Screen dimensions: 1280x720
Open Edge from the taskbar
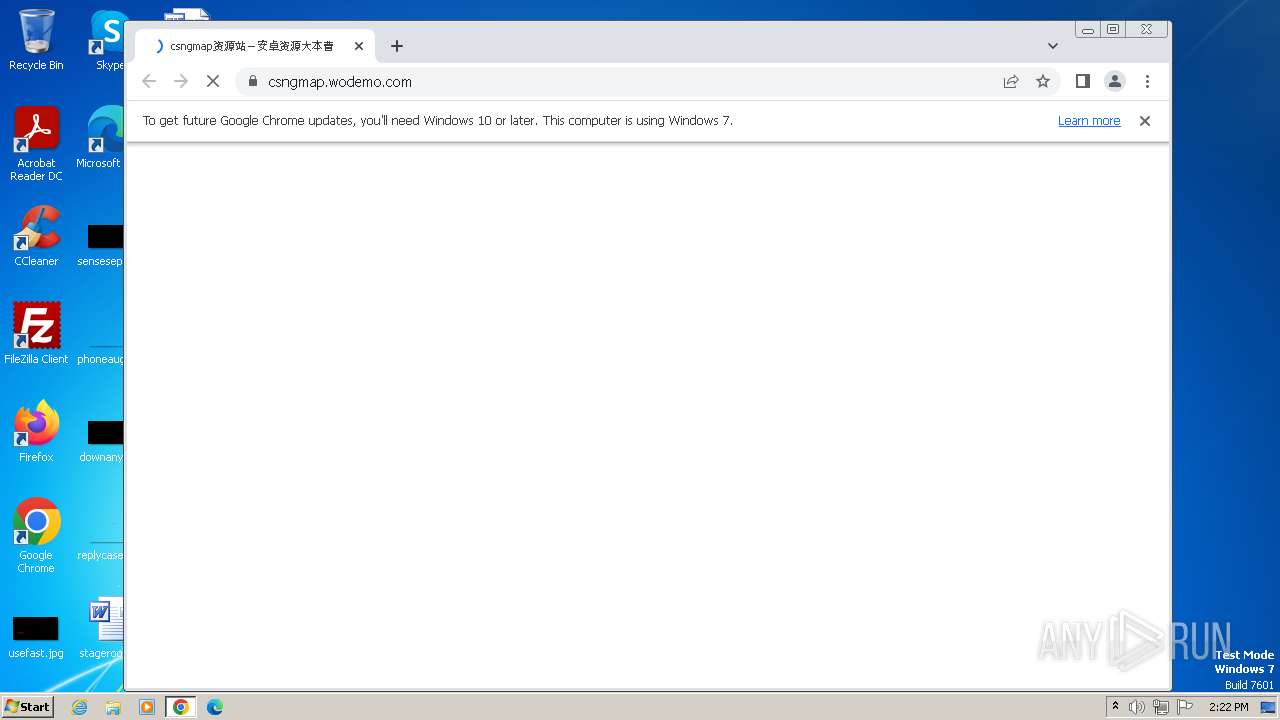215,707
